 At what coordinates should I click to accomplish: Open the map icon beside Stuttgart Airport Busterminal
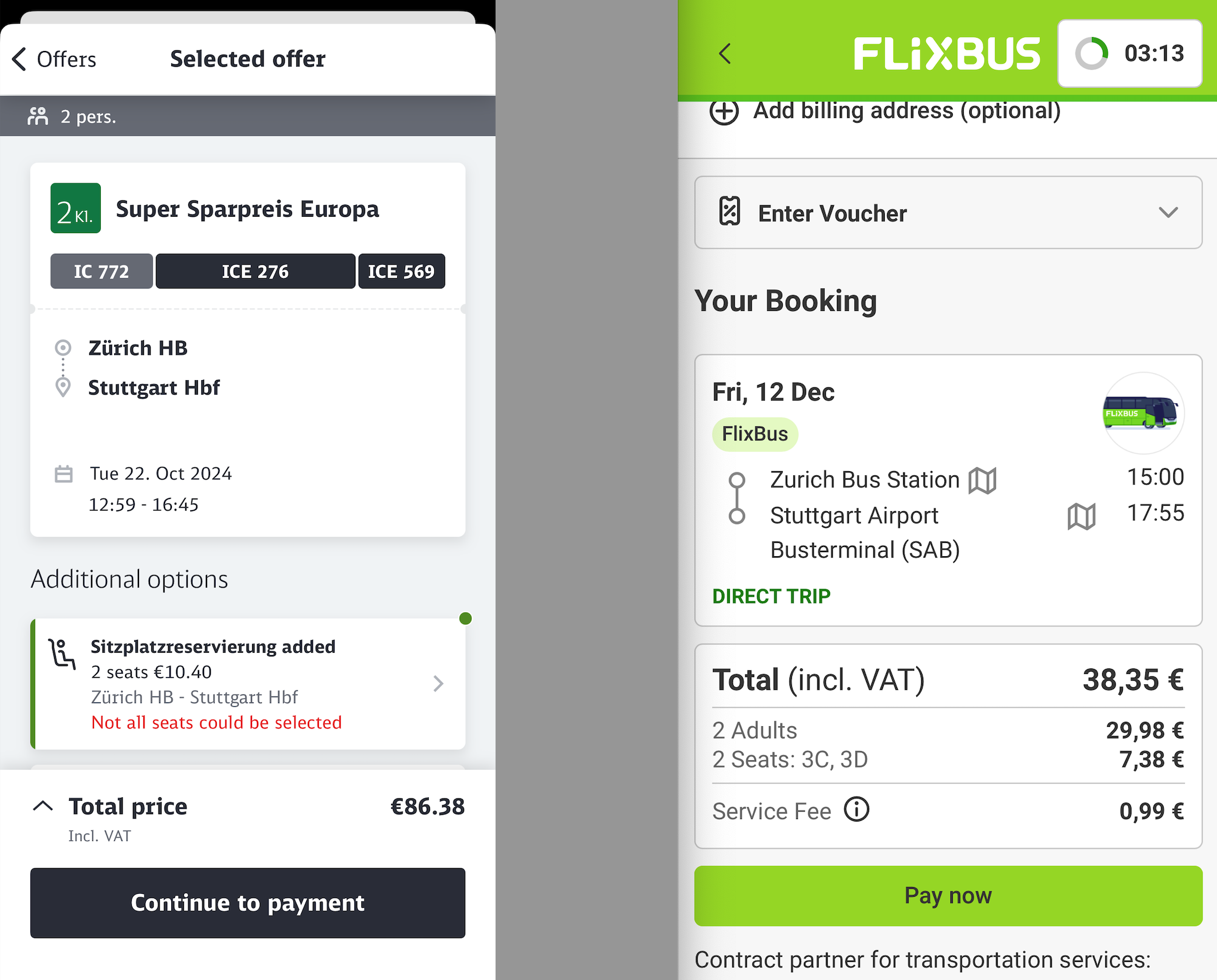[x=1080, y=516]
